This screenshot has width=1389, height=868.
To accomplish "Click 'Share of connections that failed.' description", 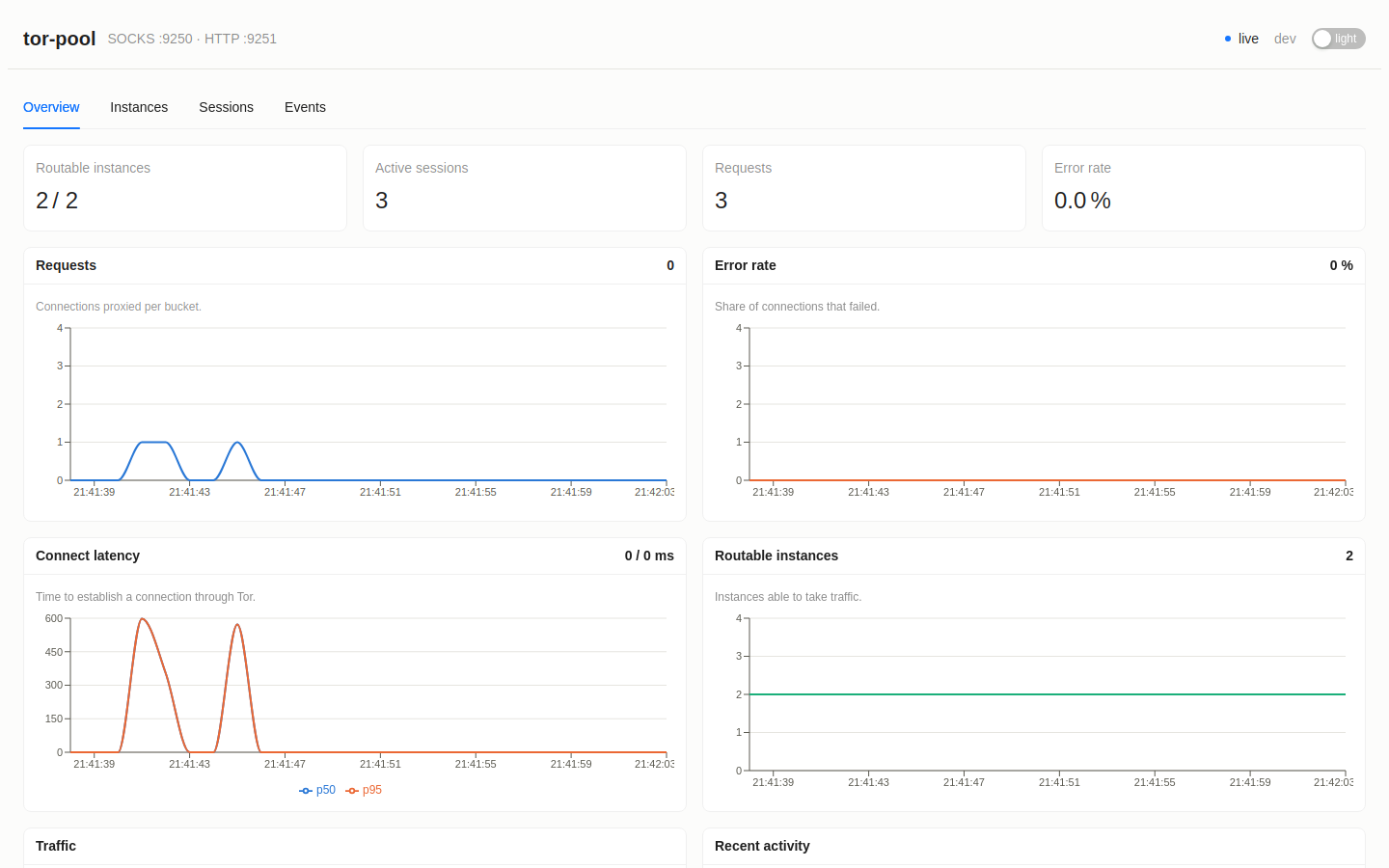I will (x=797, y=307).
